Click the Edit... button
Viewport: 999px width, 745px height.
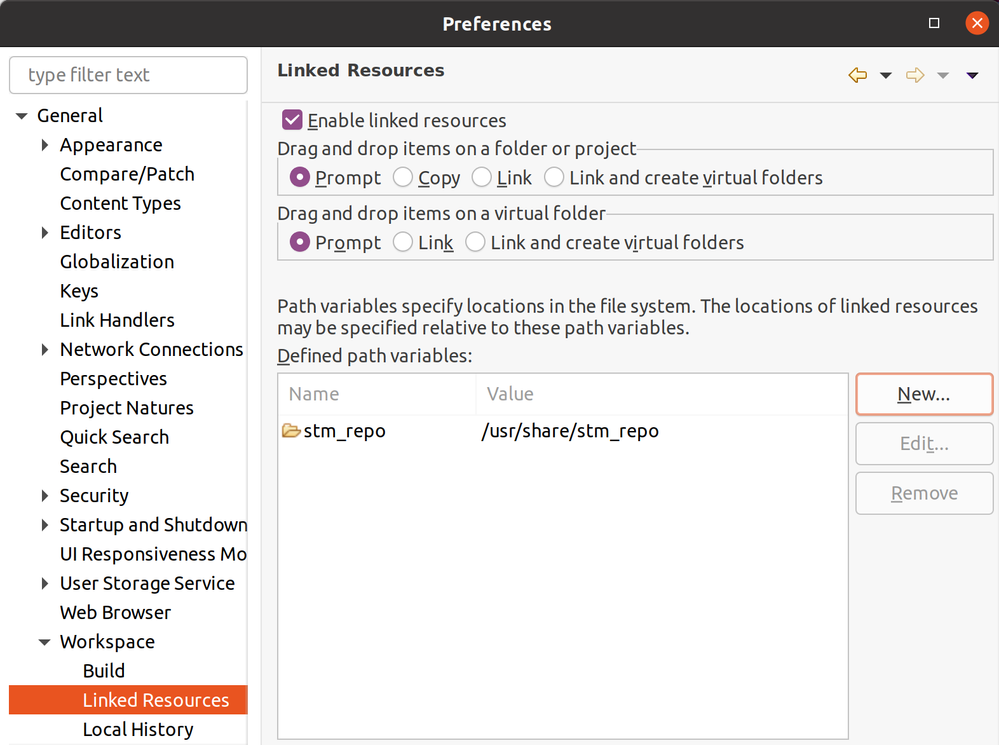[x=924, y=444]
